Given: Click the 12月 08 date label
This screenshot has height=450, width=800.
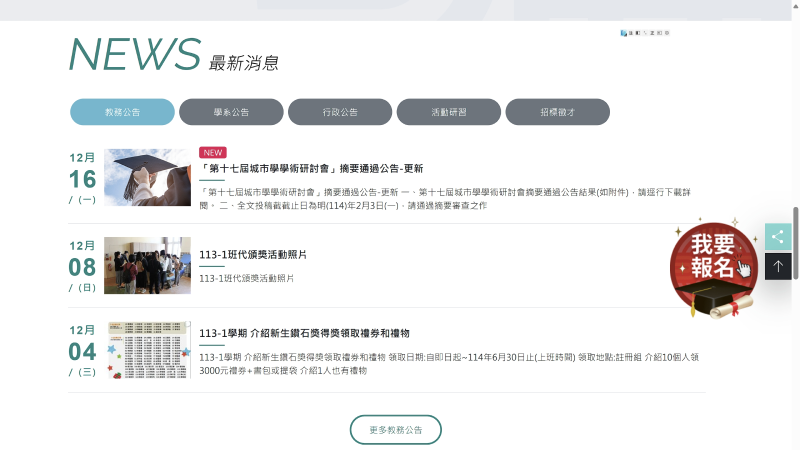Looking at the screenshot, I should [x=83, y=266].
